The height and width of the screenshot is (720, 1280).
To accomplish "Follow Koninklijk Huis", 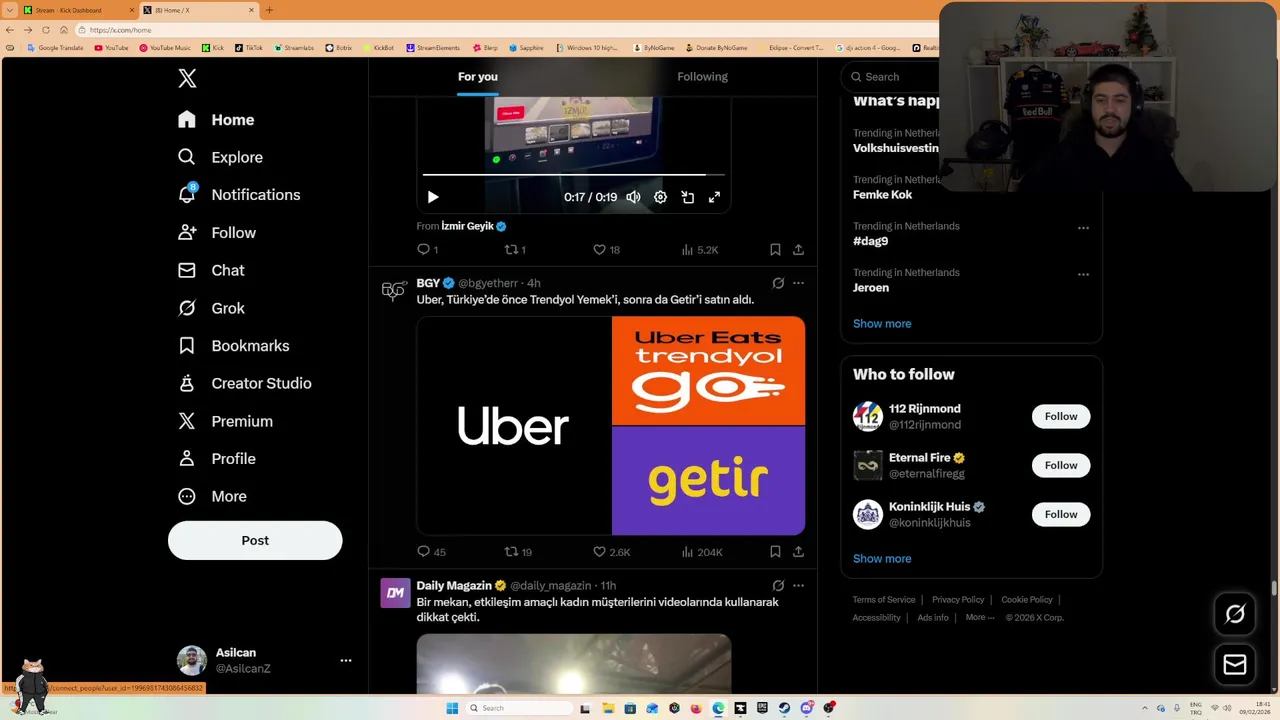I will pos(1061,514).
